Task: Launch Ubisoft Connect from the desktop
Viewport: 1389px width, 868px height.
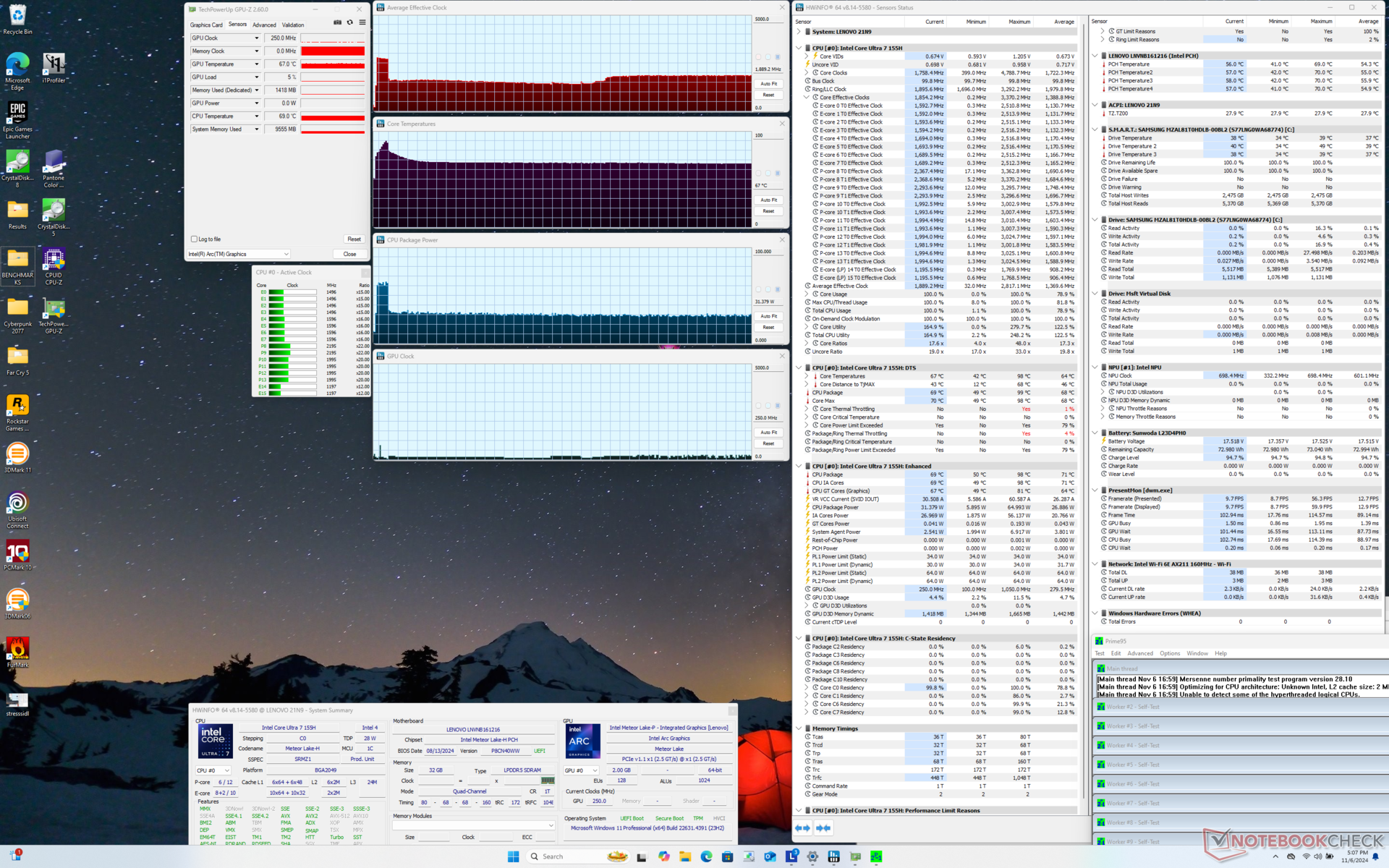Action: (x=17, y=510)
